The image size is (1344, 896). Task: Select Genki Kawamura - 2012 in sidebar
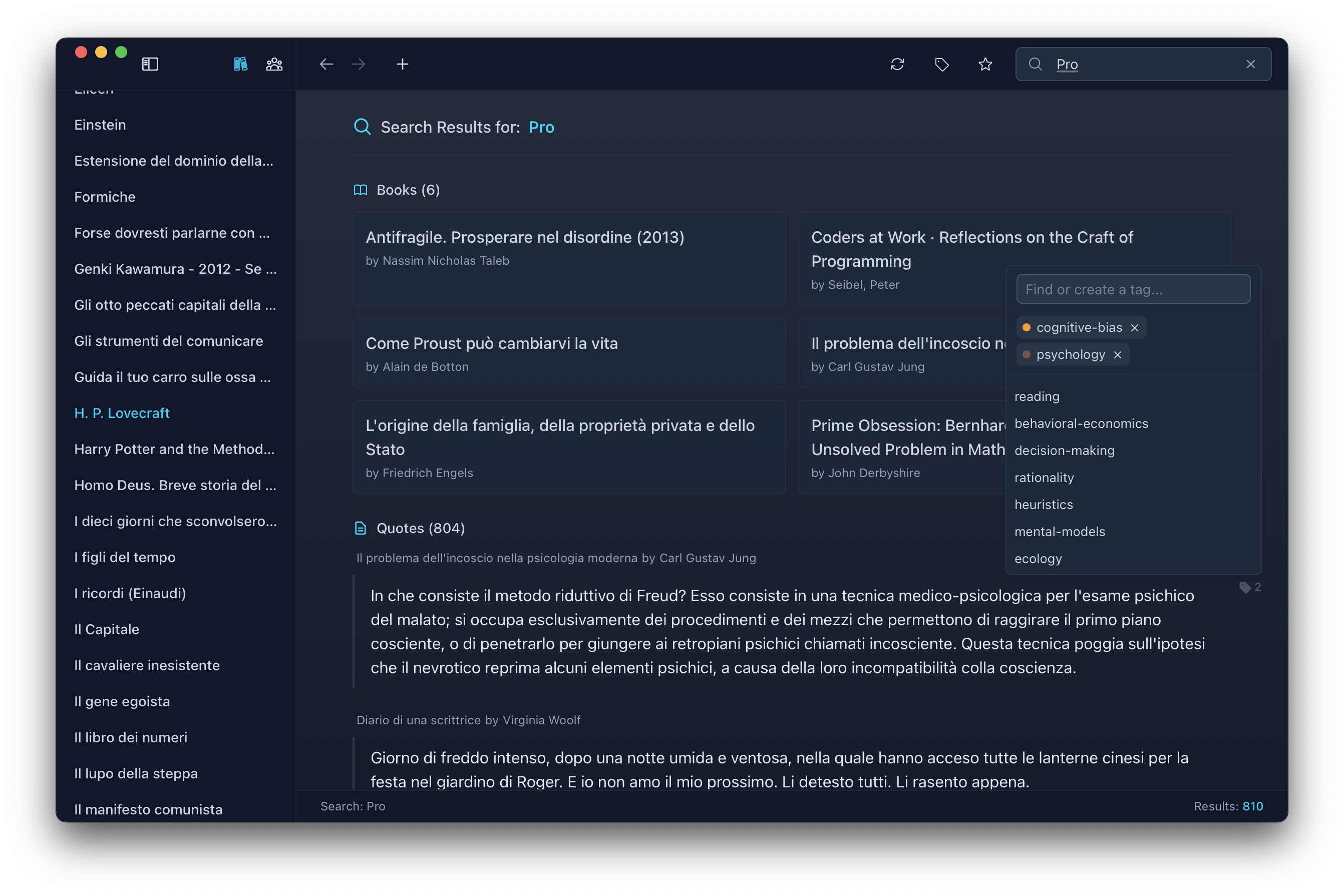(x=175, y=269)
